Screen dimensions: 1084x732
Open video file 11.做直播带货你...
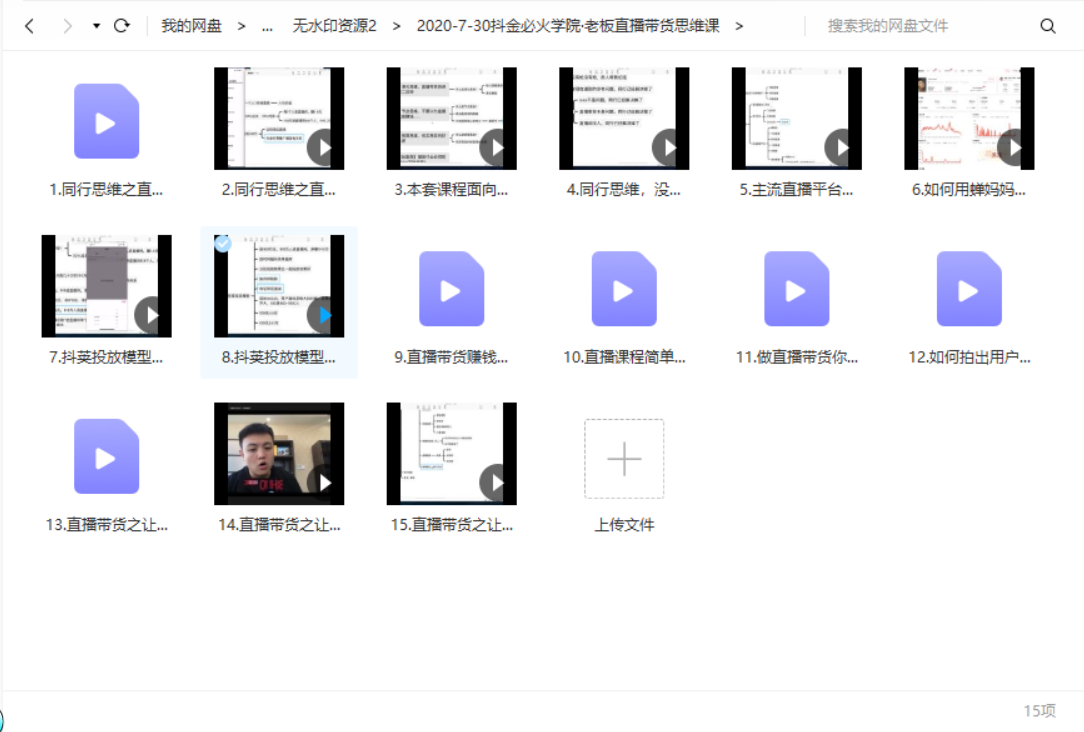pyautogui.click(x=796, y=289)
